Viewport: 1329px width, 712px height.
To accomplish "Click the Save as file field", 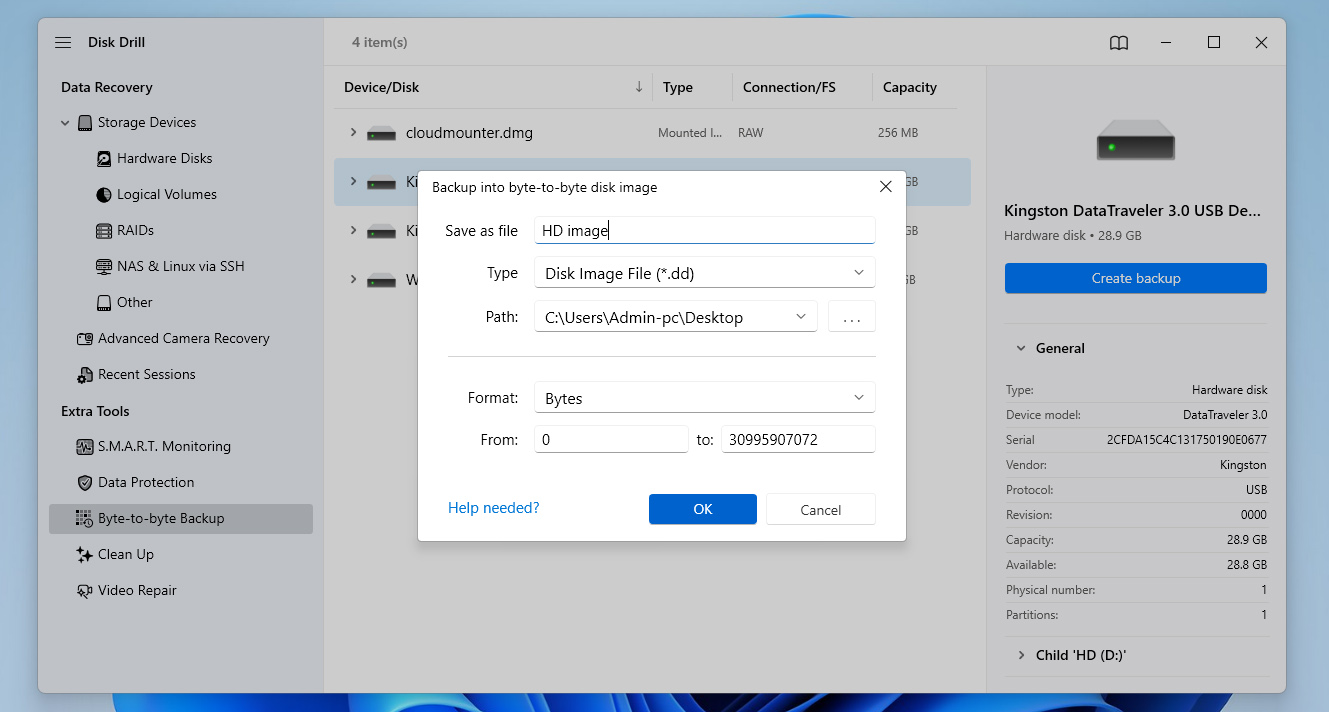I will click(705, 230).
